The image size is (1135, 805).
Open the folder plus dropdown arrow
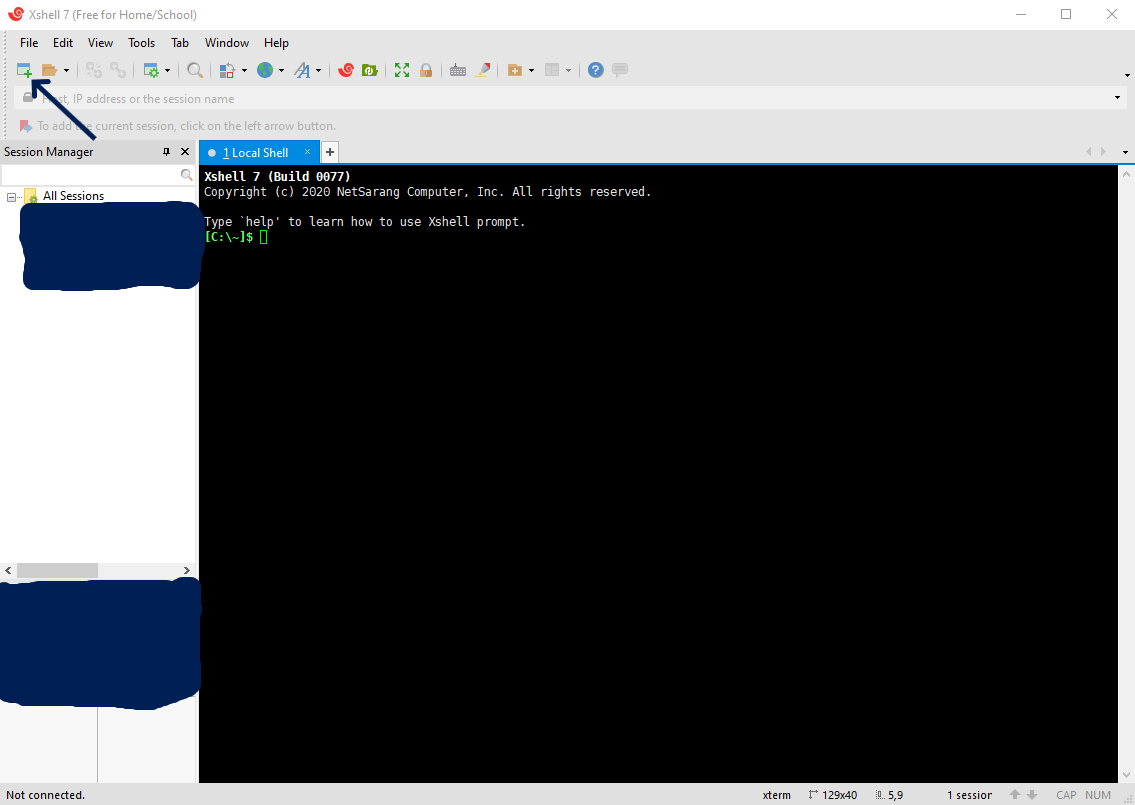(531, 70)
